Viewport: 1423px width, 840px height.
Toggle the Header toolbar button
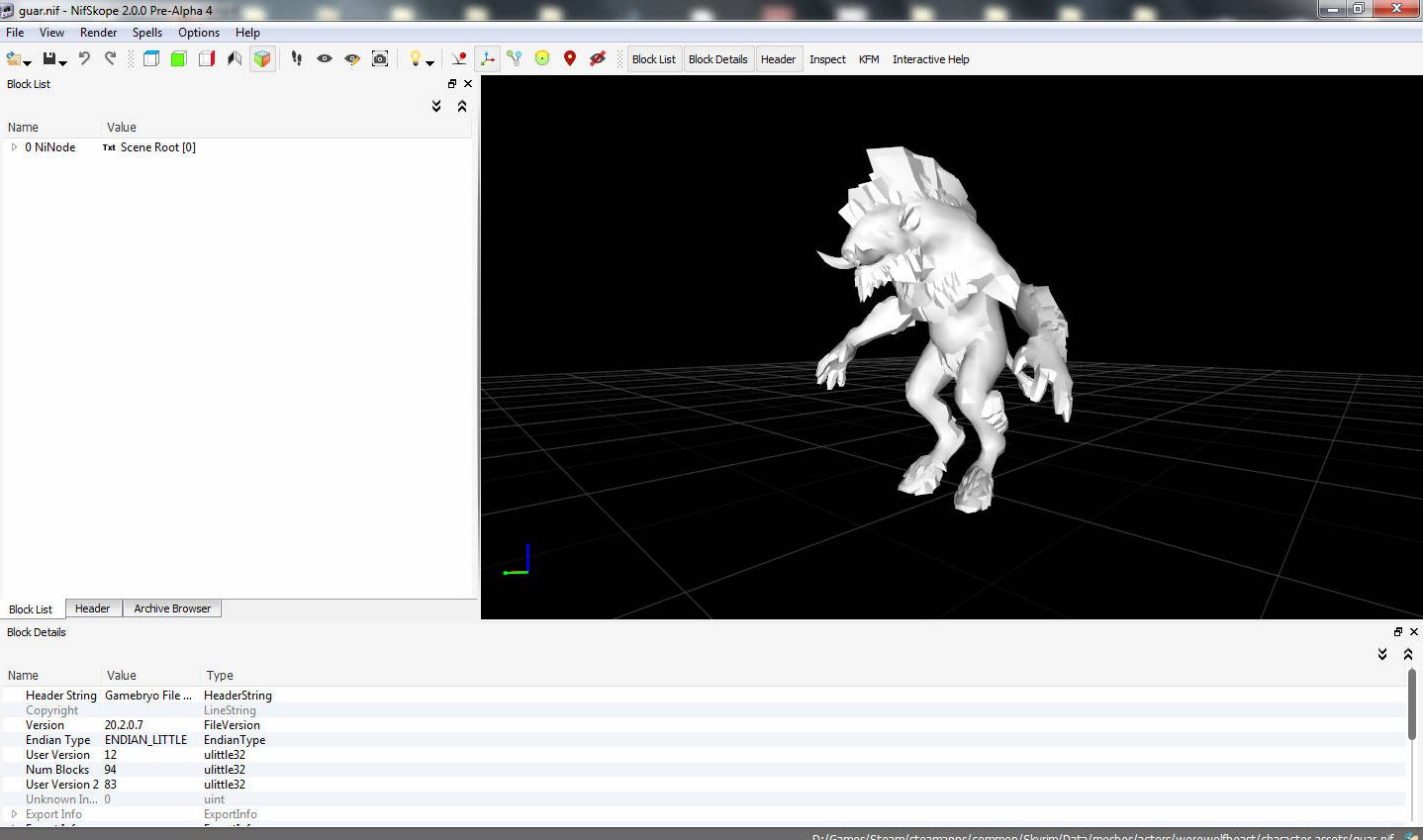[778, 59]
